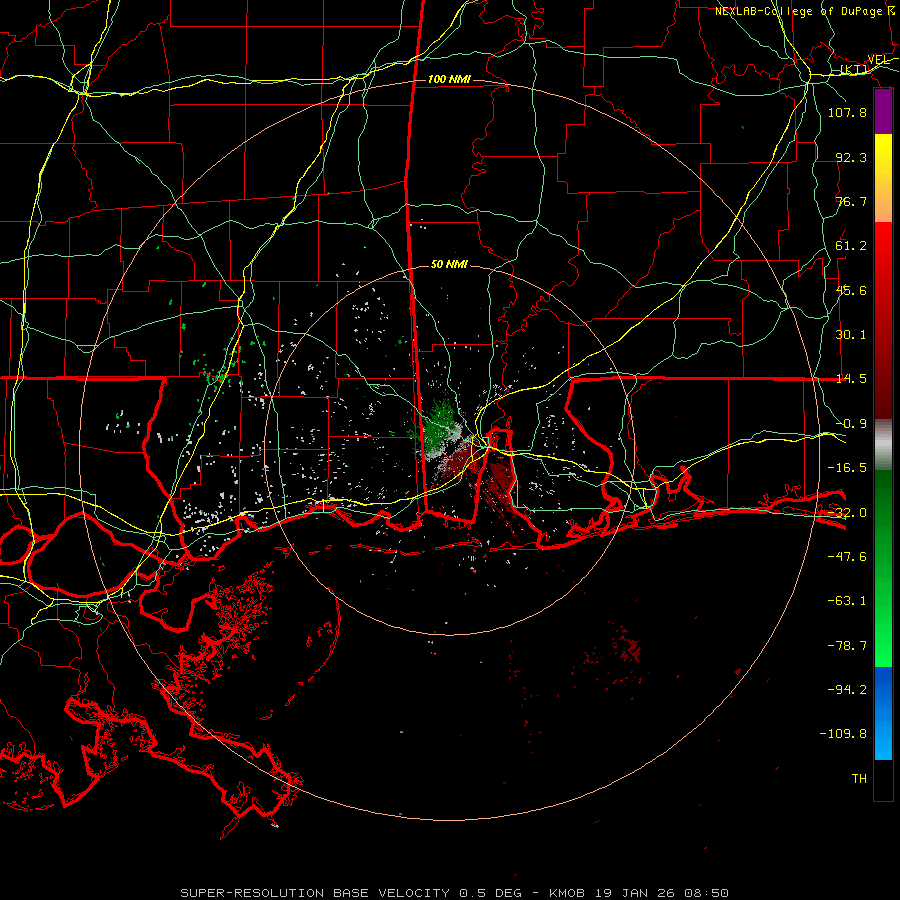
Task: Pick the yellow-orange segment of the color bar
Action: [x=883, y=178]
